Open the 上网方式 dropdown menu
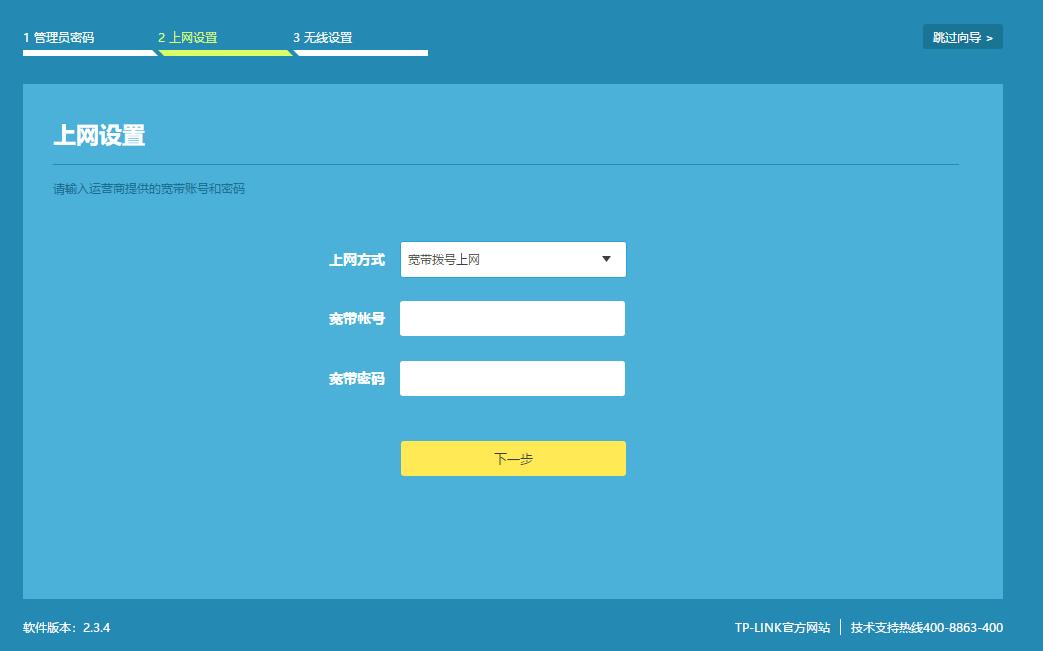 pos(512,259)
